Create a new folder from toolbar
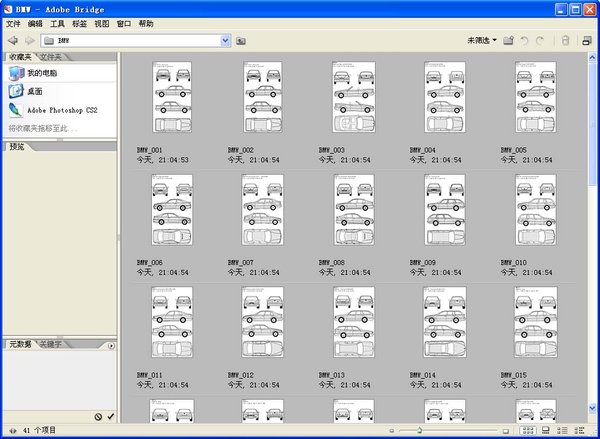600x439 pixels. [x=509, y=41]
